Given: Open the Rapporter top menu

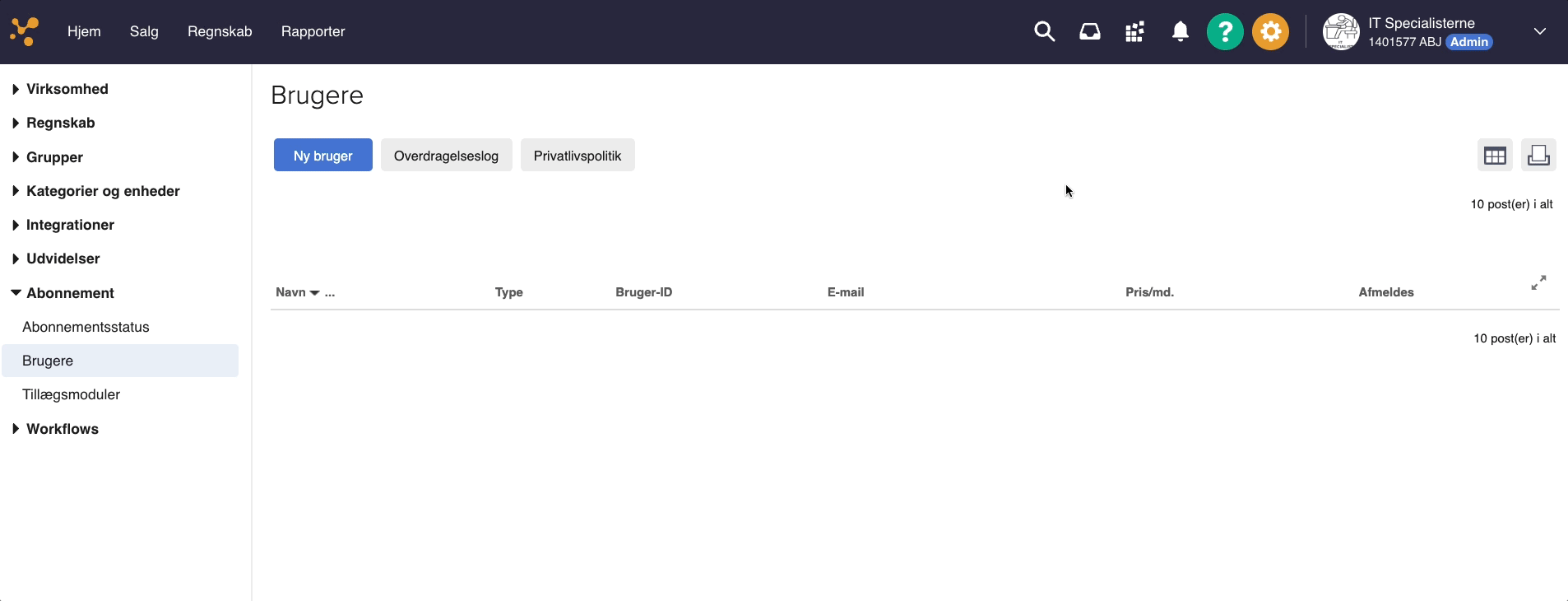Looking at the screenshot, I should tap(313, 31).
